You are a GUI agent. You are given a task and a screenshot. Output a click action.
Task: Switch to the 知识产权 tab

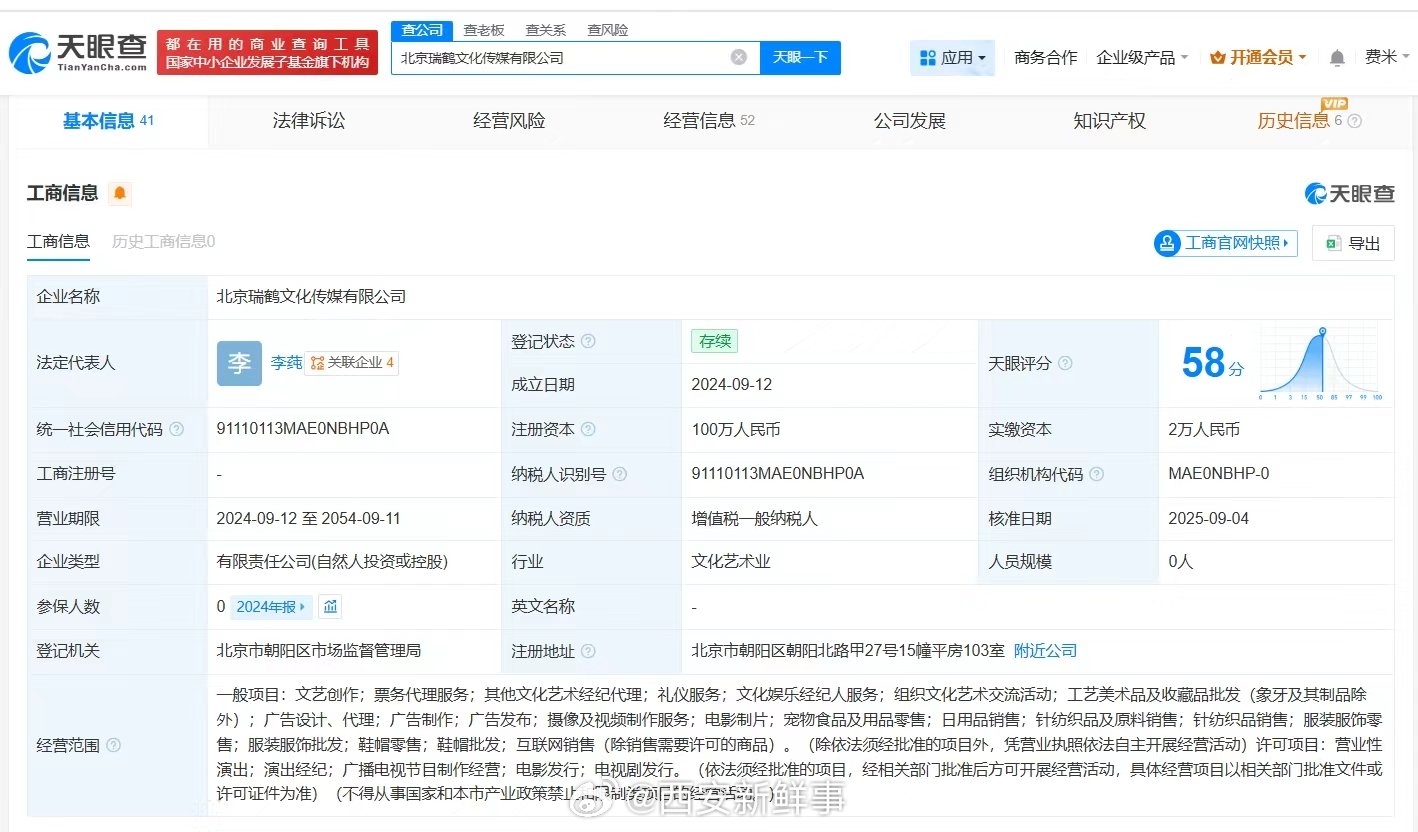coord(1109,121)
